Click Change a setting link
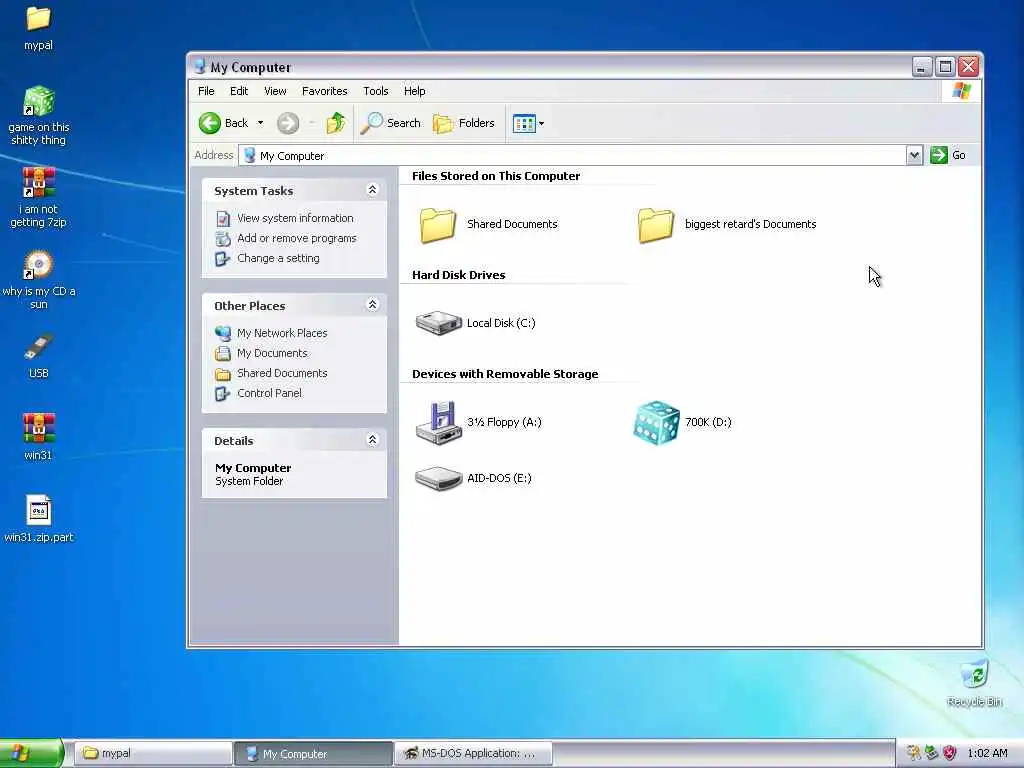The height and width of the screenshot is (768, 1024). 278,258
